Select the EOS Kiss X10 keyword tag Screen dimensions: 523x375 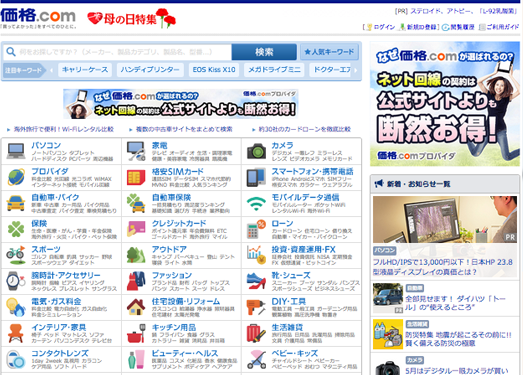[x=214, y=70]
